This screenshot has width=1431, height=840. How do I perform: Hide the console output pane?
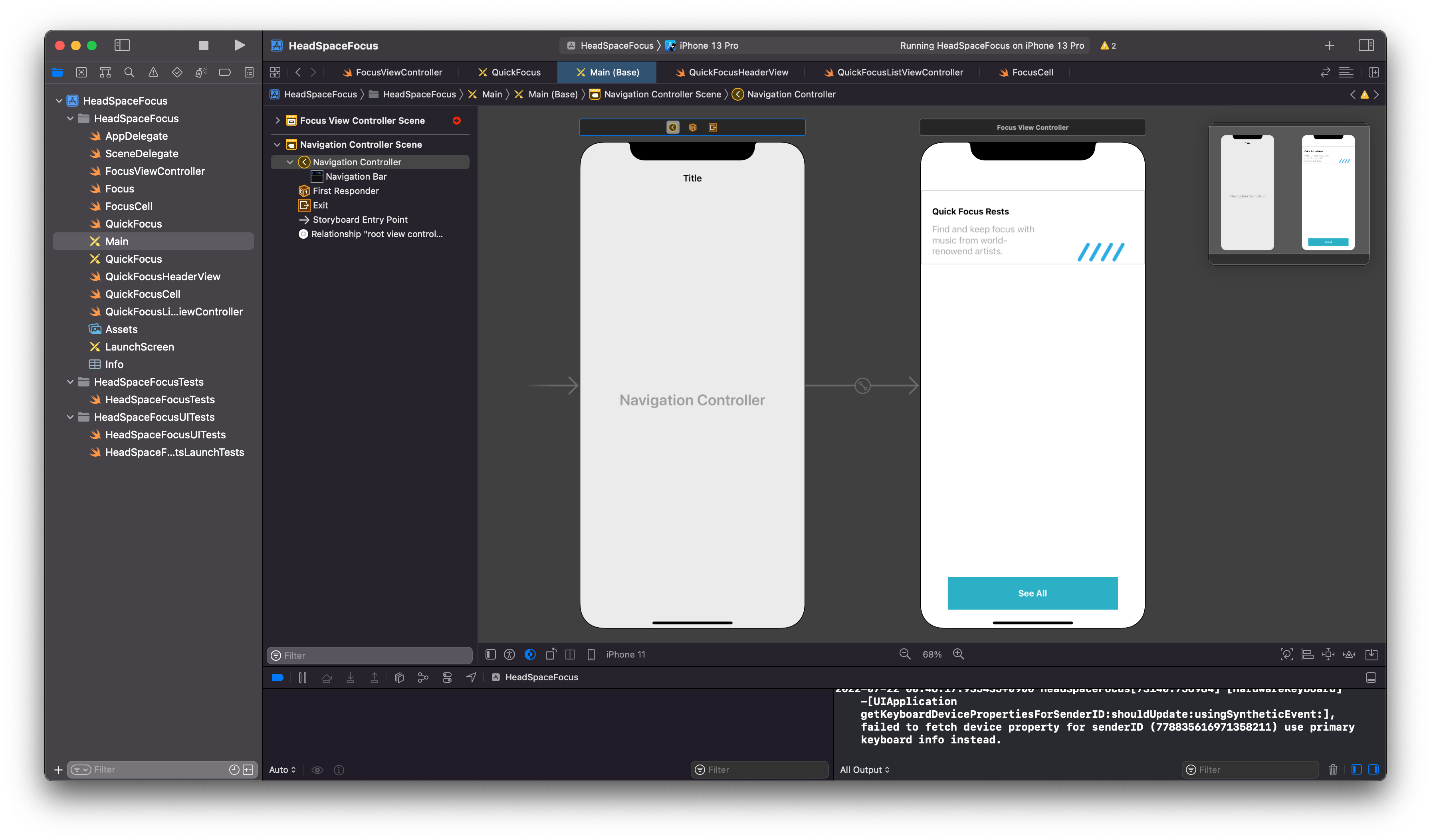[1373, 770]
